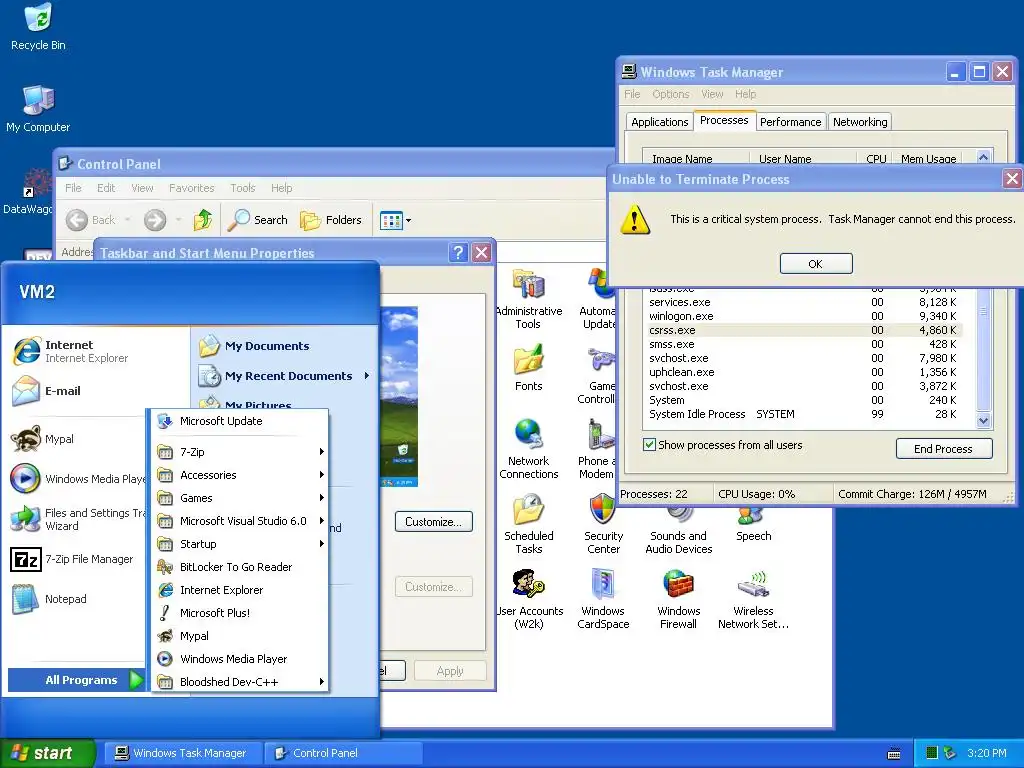Click the Start button on taskbar
1024x768 pixels.
point(47,753)
